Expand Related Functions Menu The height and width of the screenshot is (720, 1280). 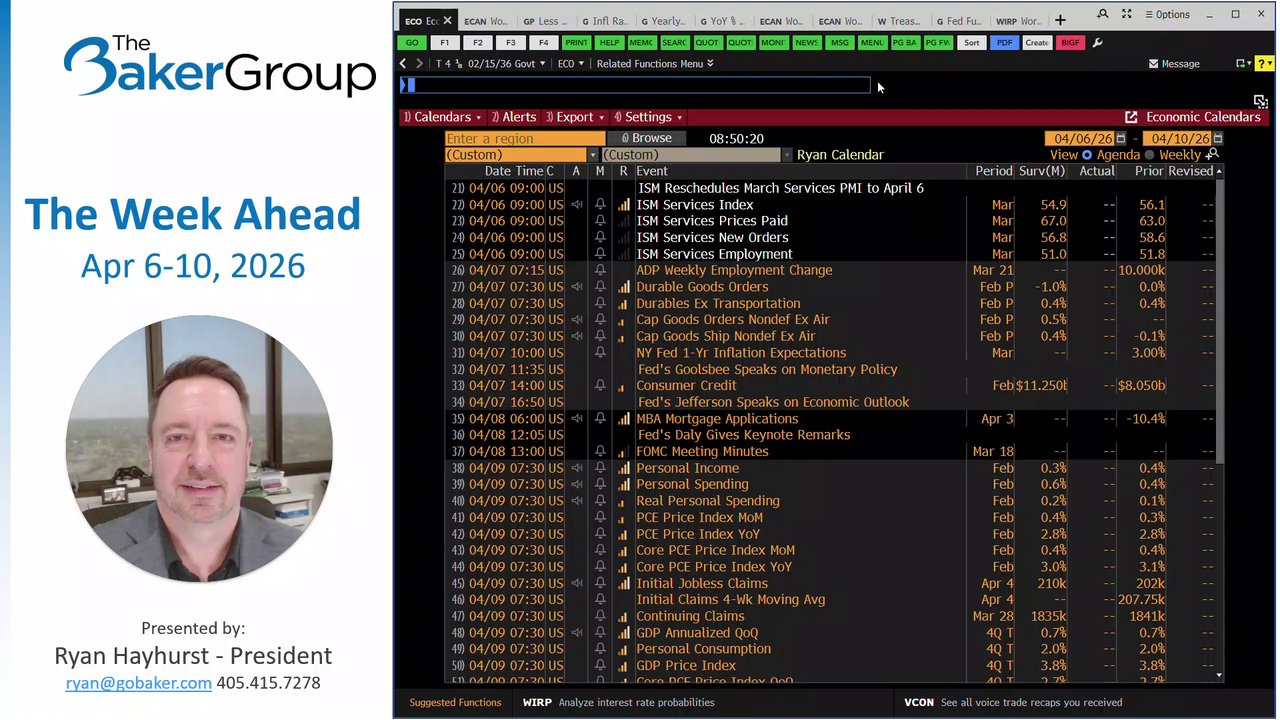(x=655, y=63)
